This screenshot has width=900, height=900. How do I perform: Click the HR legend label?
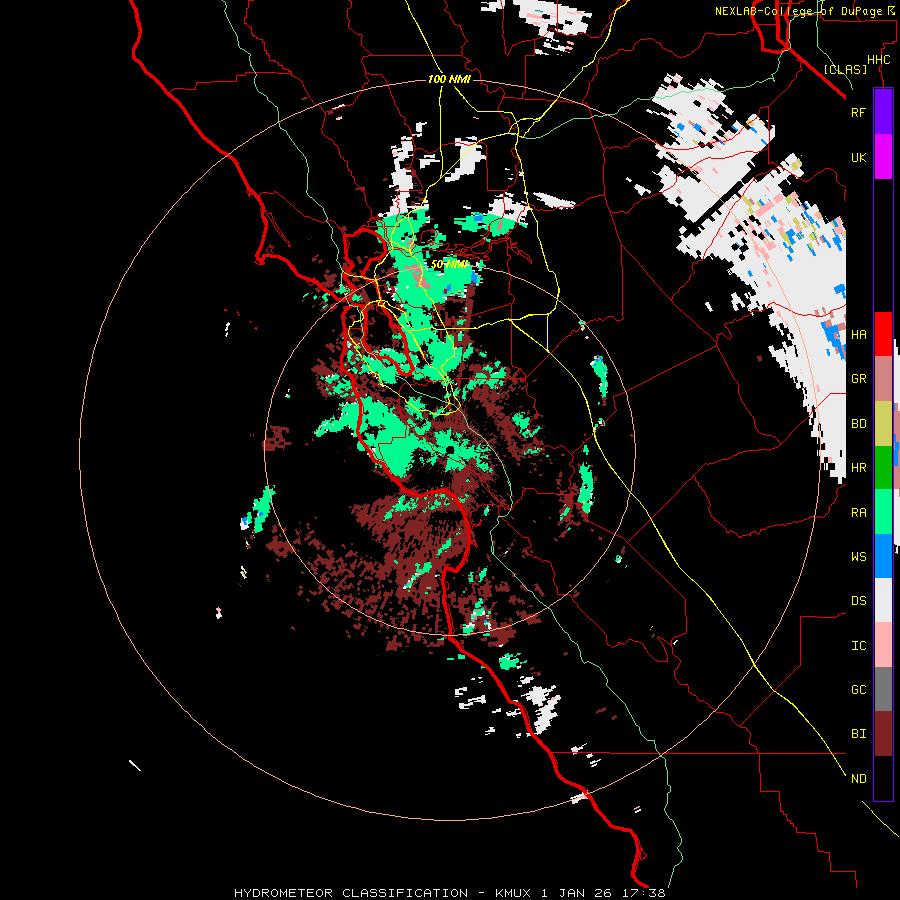[x=858, y=468]
